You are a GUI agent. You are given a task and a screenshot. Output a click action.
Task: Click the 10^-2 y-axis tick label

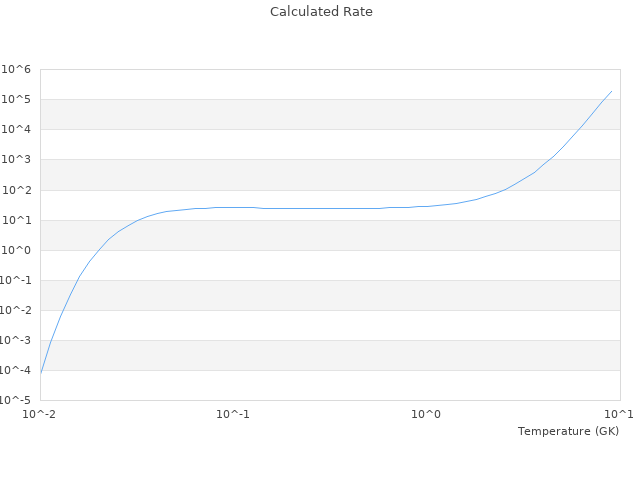click(15, 310)
